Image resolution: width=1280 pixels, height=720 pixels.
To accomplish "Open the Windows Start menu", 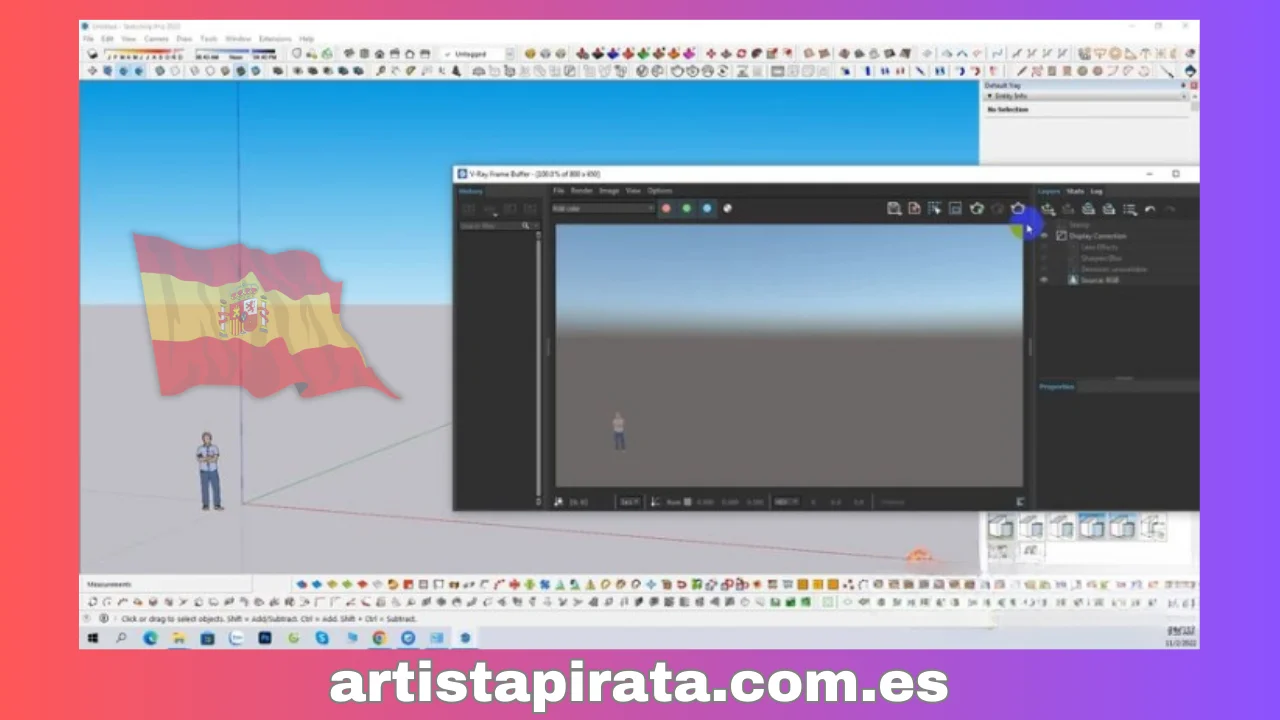I will point(93,637).
